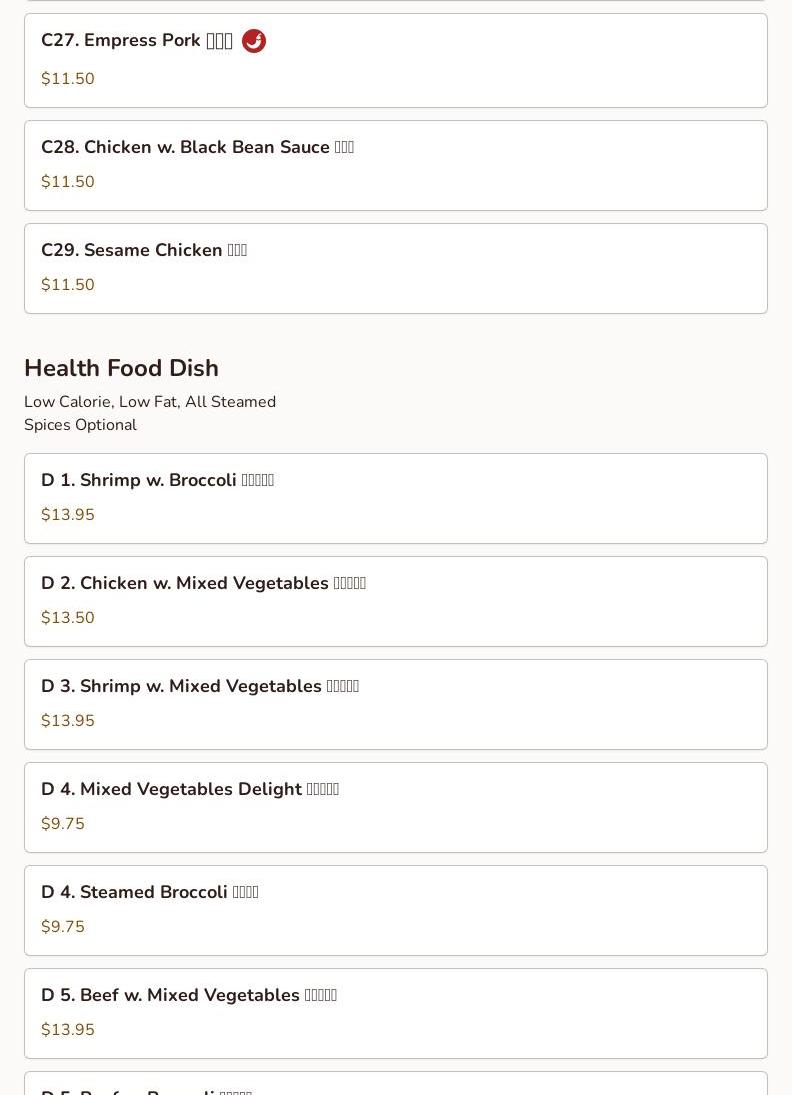The height and width of the screenshot is (1095, 792).
Task: Click the 'Spices Optional' note
Action: 80,425
